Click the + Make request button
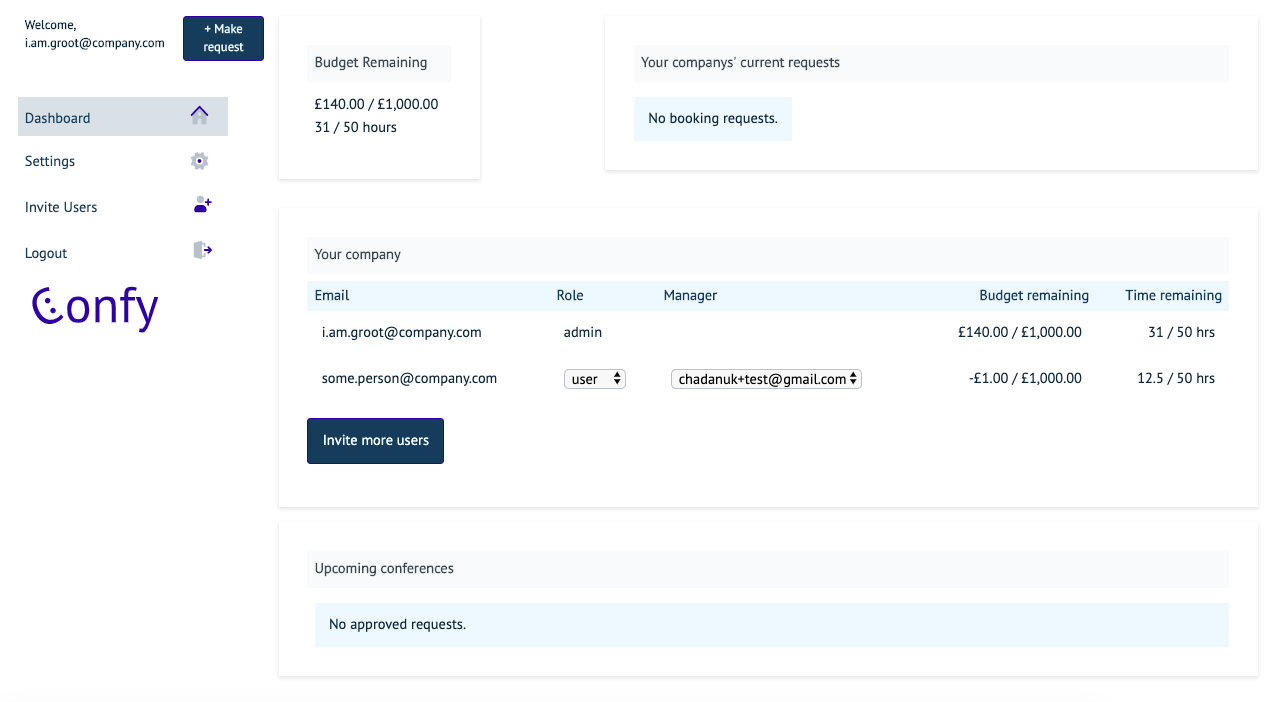The image size is (1272, 702). 223,38
